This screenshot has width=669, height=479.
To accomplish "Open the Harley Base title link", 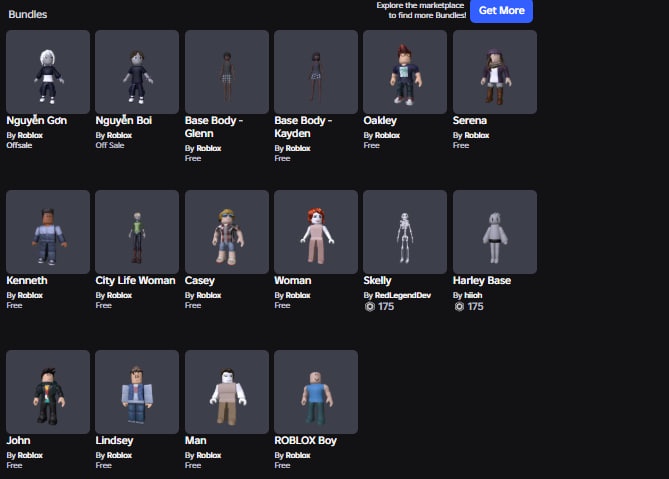I will point(482,281).
